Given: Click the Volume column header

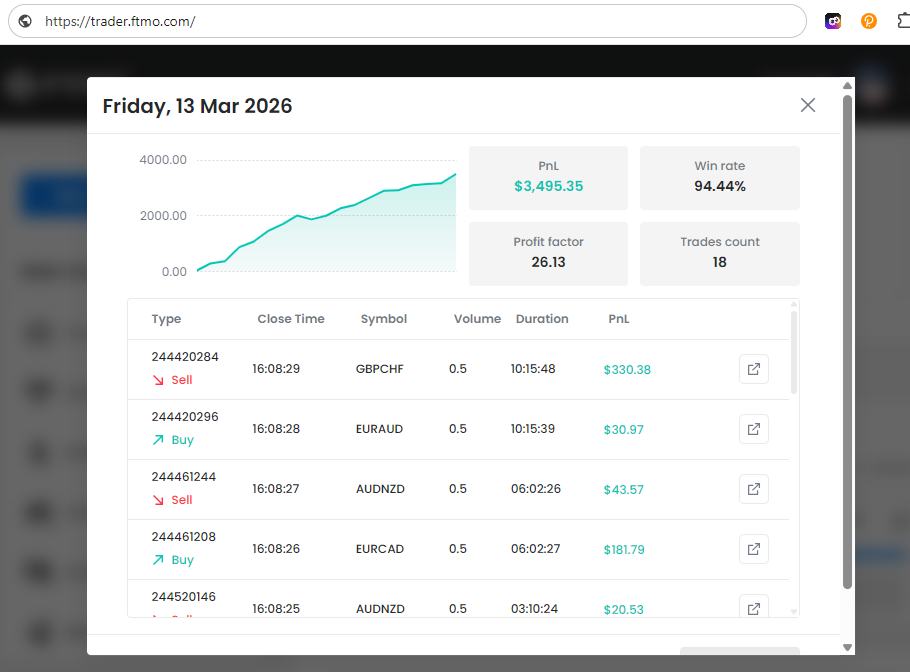Looking at the screenshot, I should pos(477,319).
